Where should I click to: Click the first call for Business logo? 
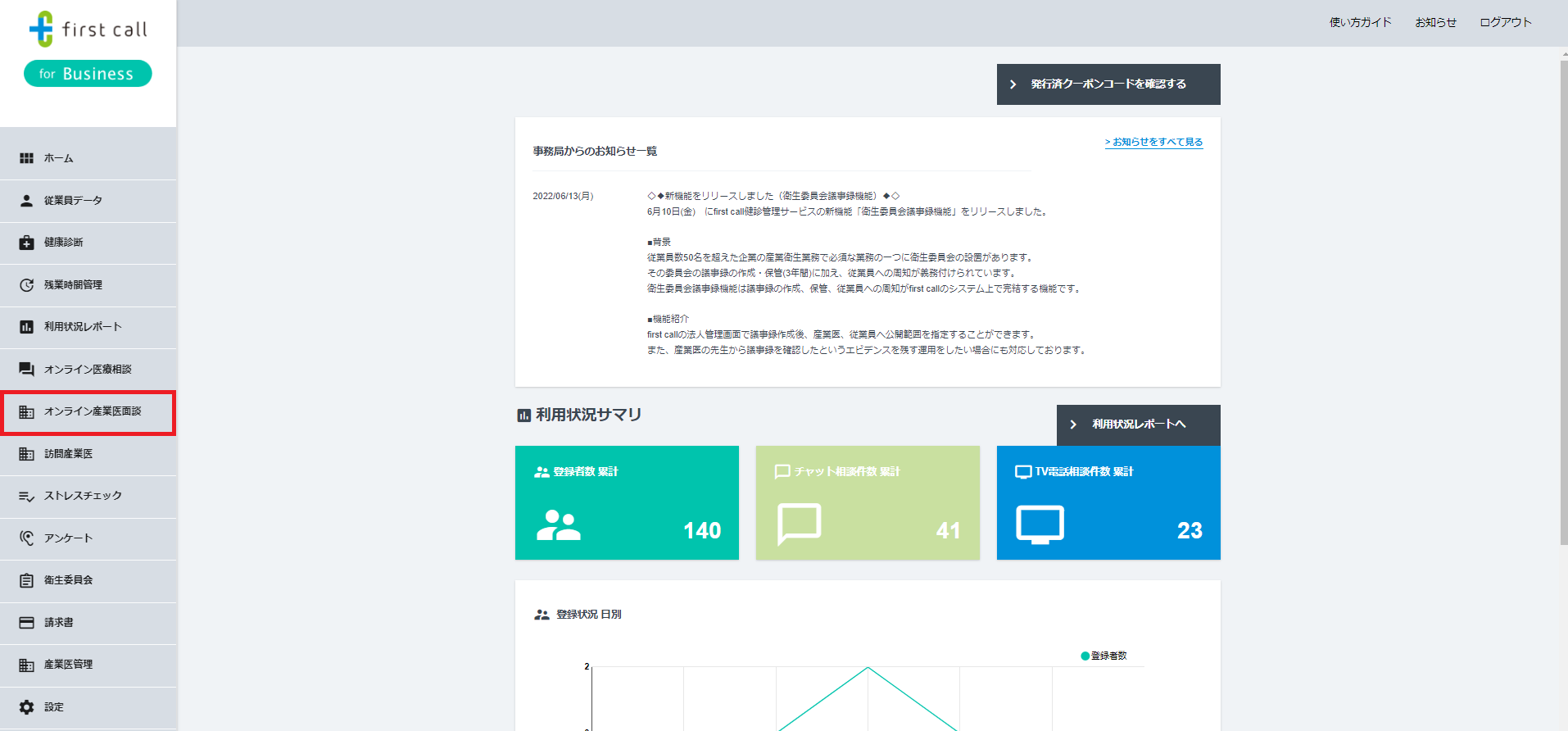point(88,49)
